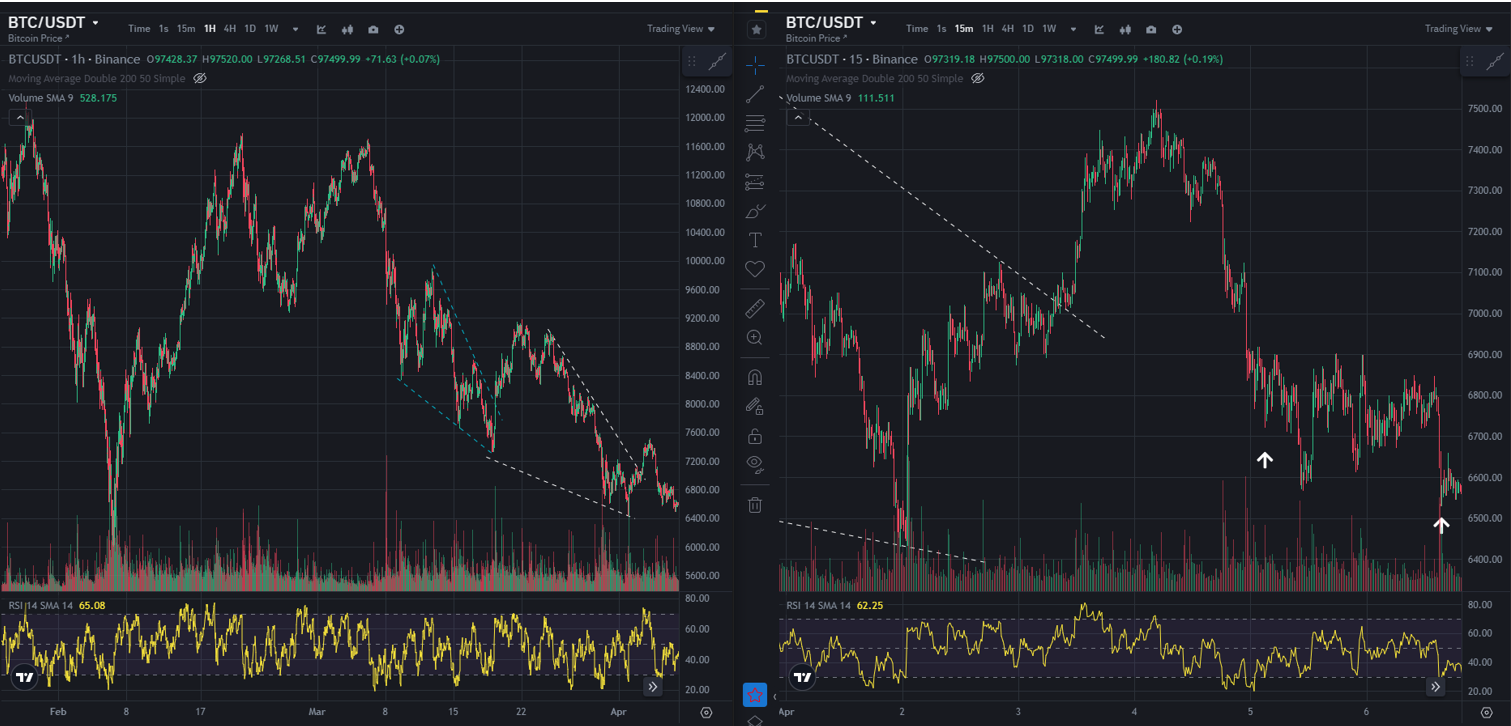Select the ruler measure tool
The height and width of the screenshot is (726, 1511).
(x=755, y=309)
